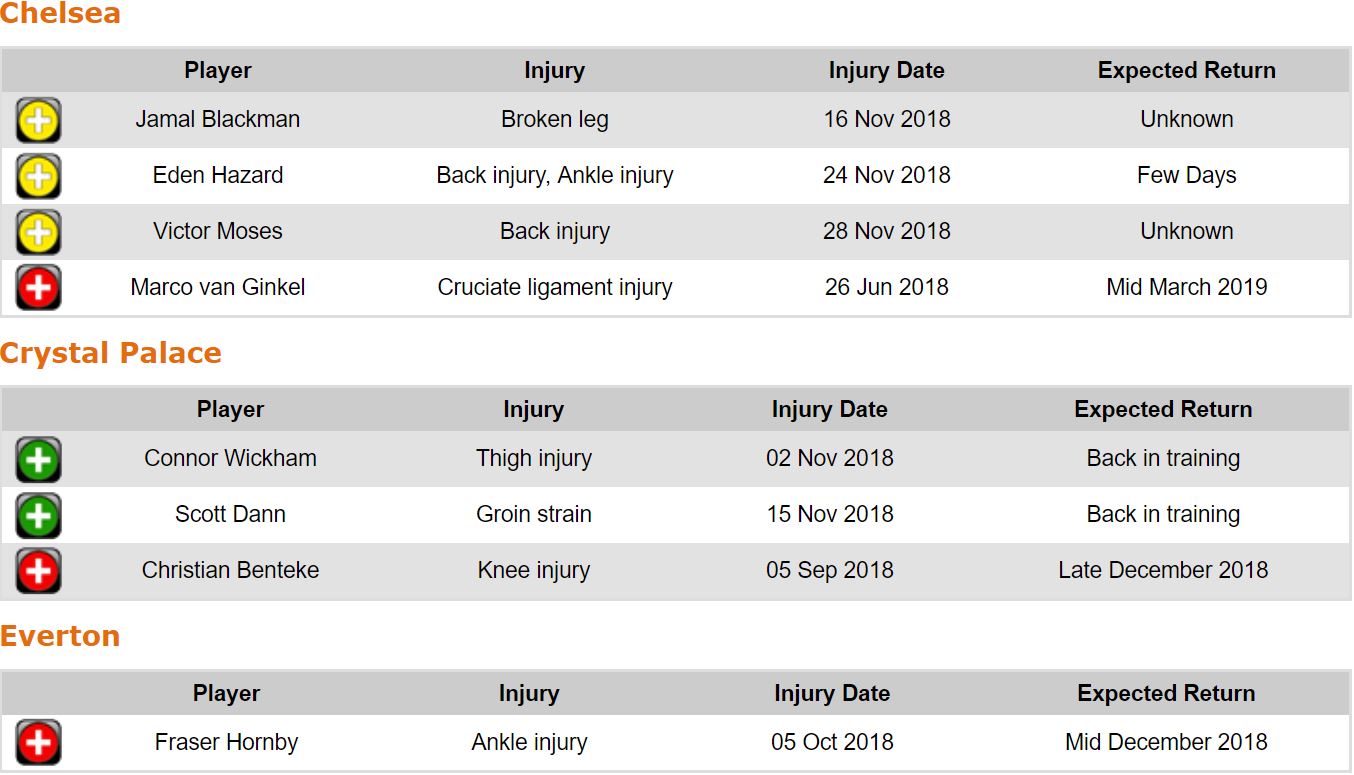Click Injury Date header in Crystal Palace table
1354x775 pixels.
coord(829,410)
